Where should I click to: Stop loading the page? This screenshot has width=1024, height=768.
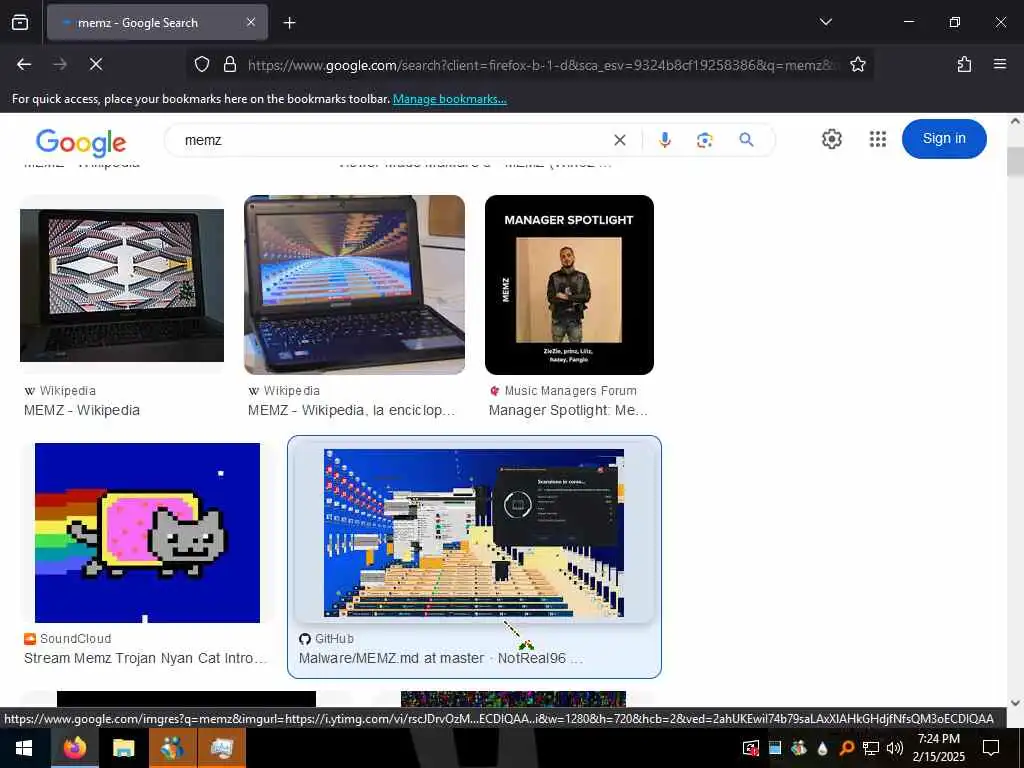pyautogui.click(x=96, y=64)
